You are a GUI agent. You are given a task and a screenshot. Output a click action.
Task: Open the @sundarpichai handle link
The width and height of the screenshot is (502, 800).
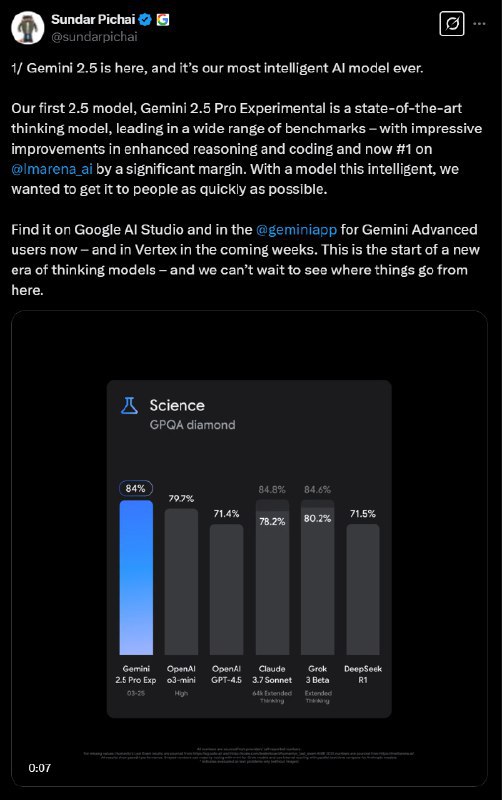click(94, 37)
